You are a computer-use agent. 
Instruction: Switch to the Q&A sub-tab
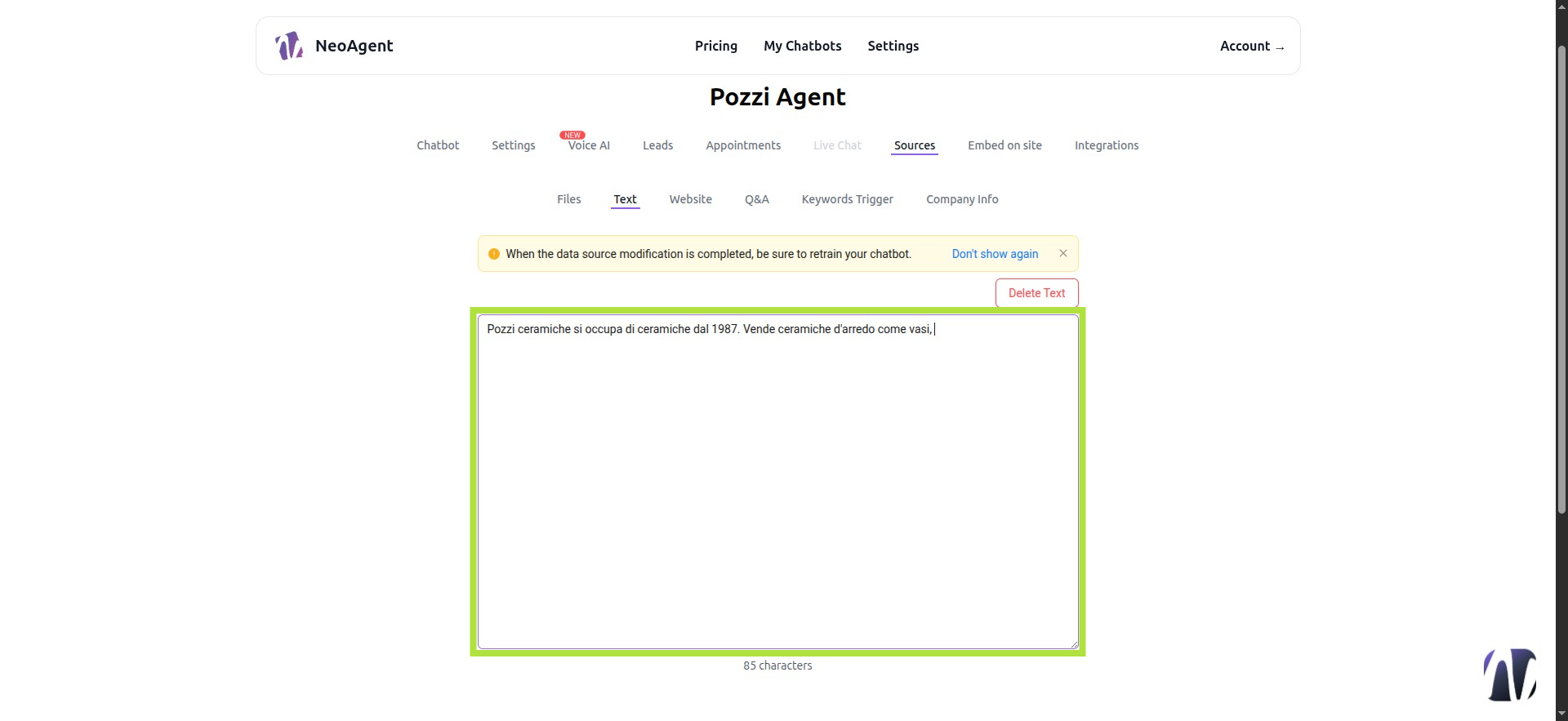(757, 199)
